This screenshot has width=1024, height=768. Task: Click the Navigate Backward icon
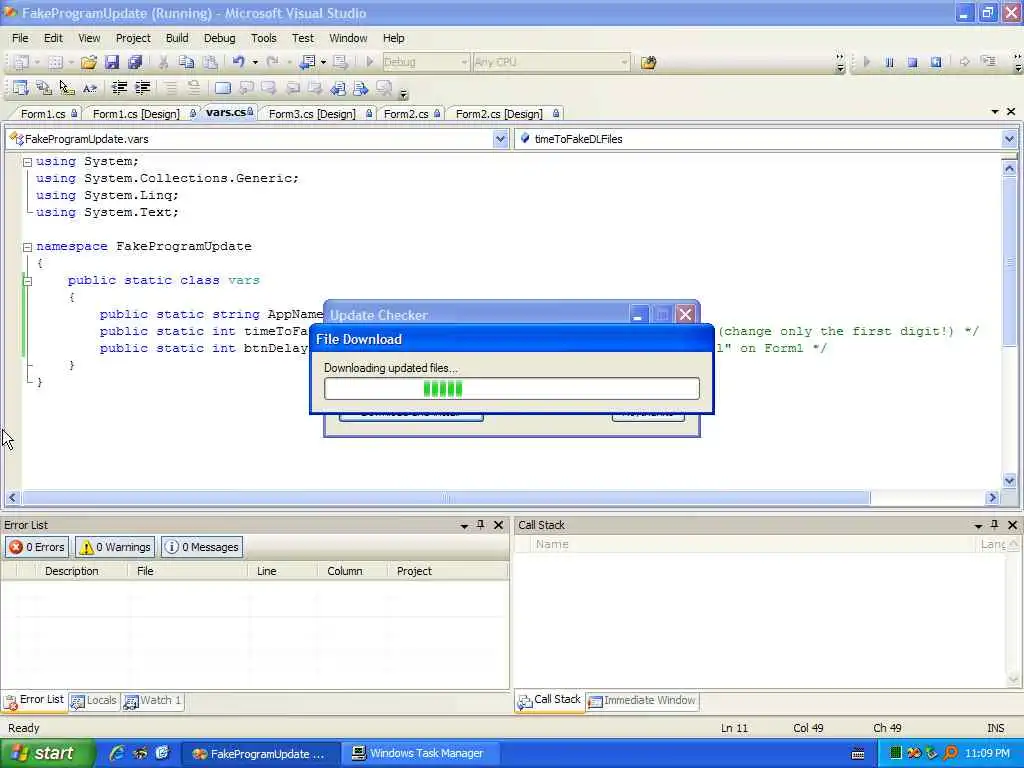coord(307,62)
